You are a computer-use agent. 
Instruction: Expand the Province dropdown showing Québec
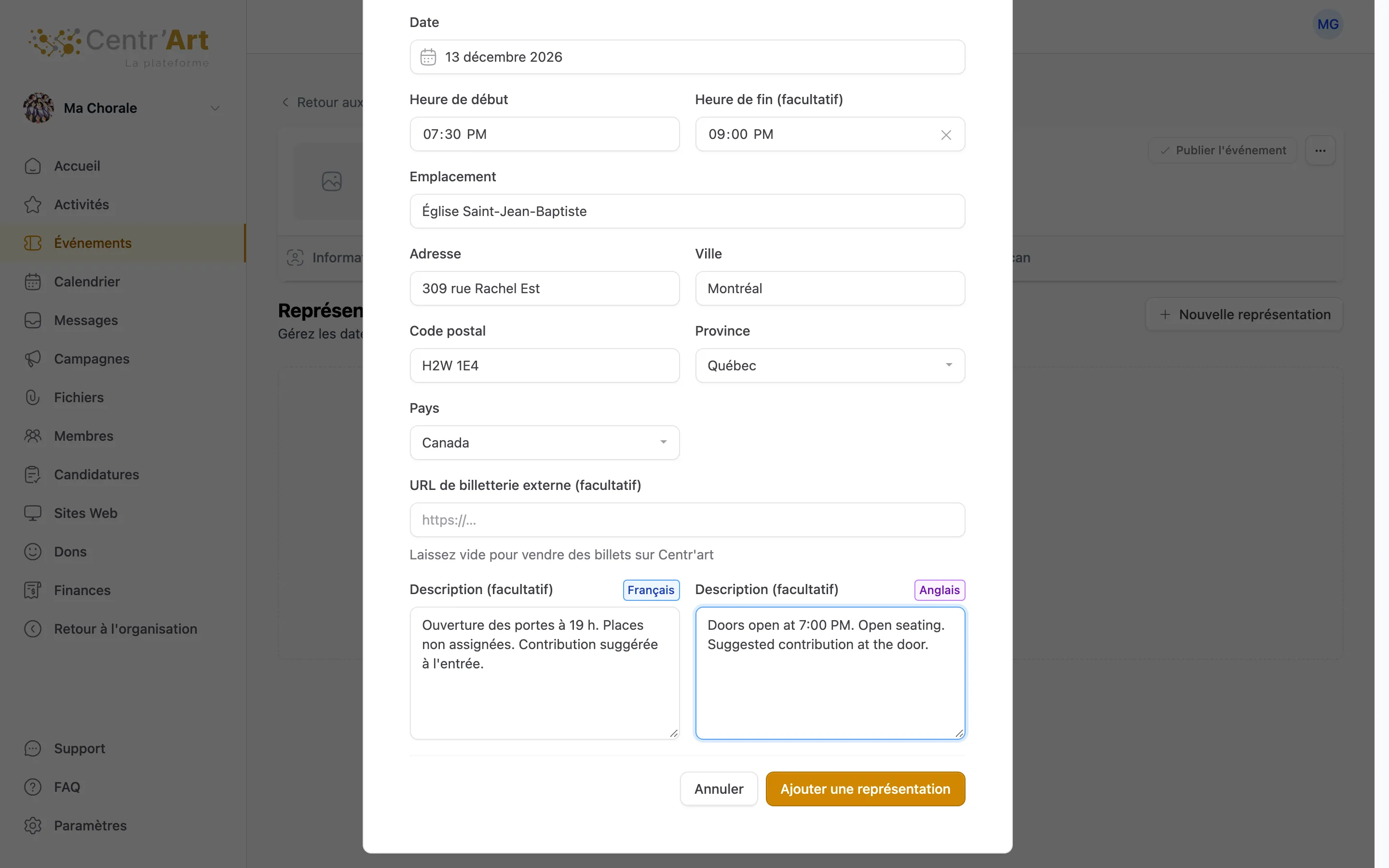pyautogui.click(x=830, y=366)
